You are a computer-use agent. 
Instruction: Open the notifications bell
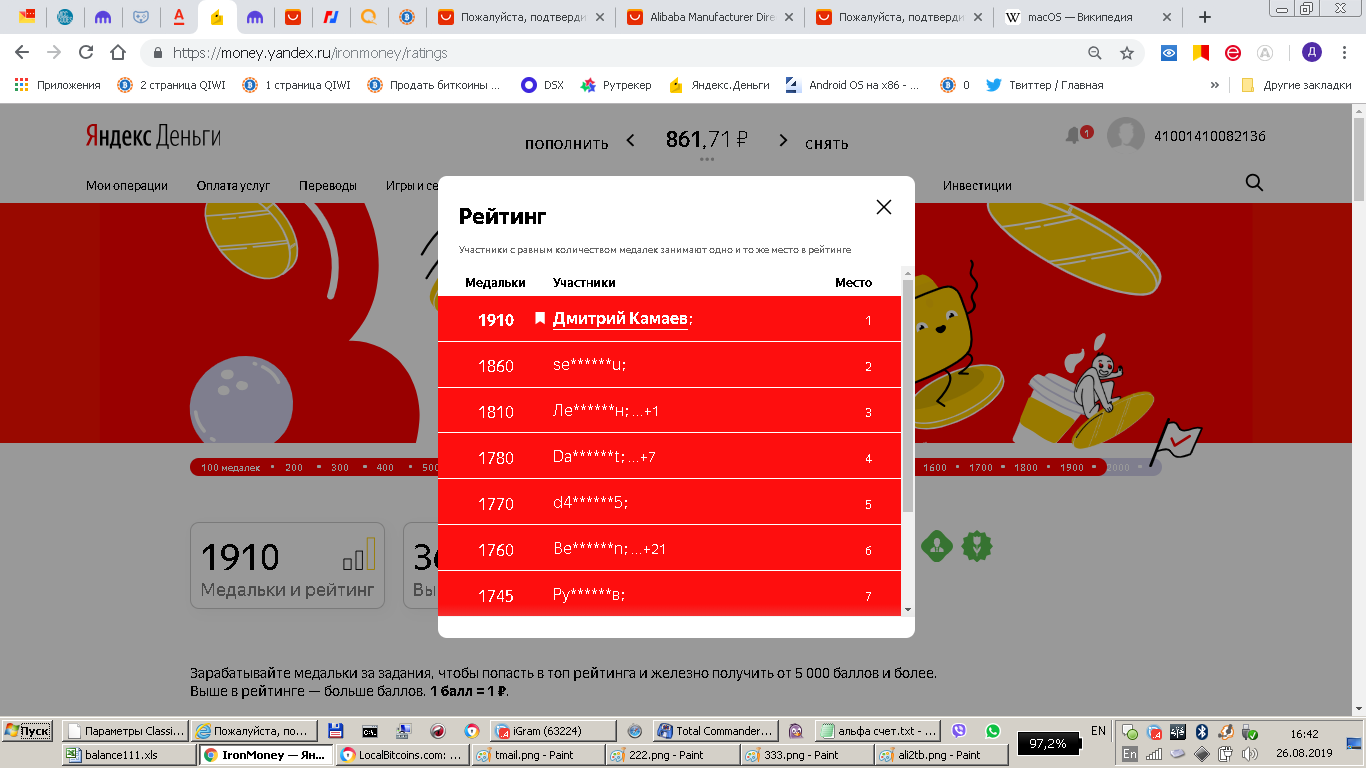click(1076, 135)
